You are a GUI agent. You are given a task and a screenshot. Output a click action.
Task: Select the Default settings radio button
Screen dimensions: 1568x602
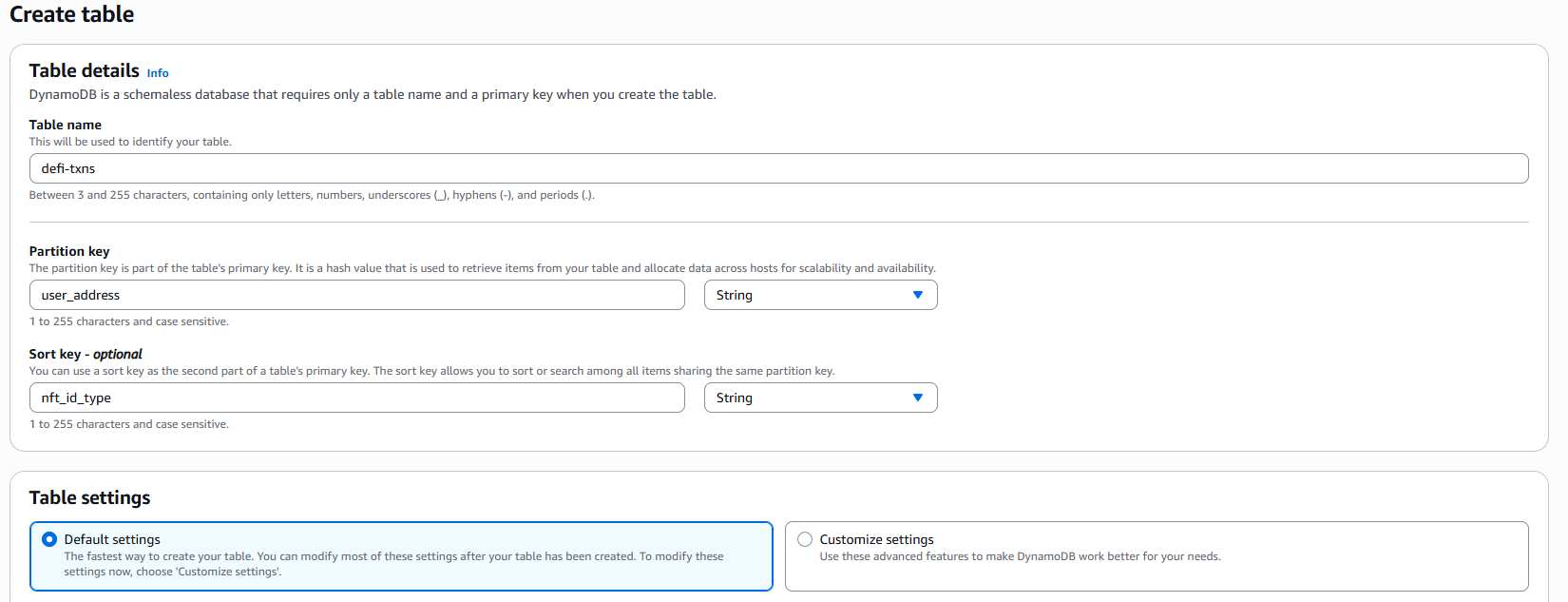tap(49, 539)
